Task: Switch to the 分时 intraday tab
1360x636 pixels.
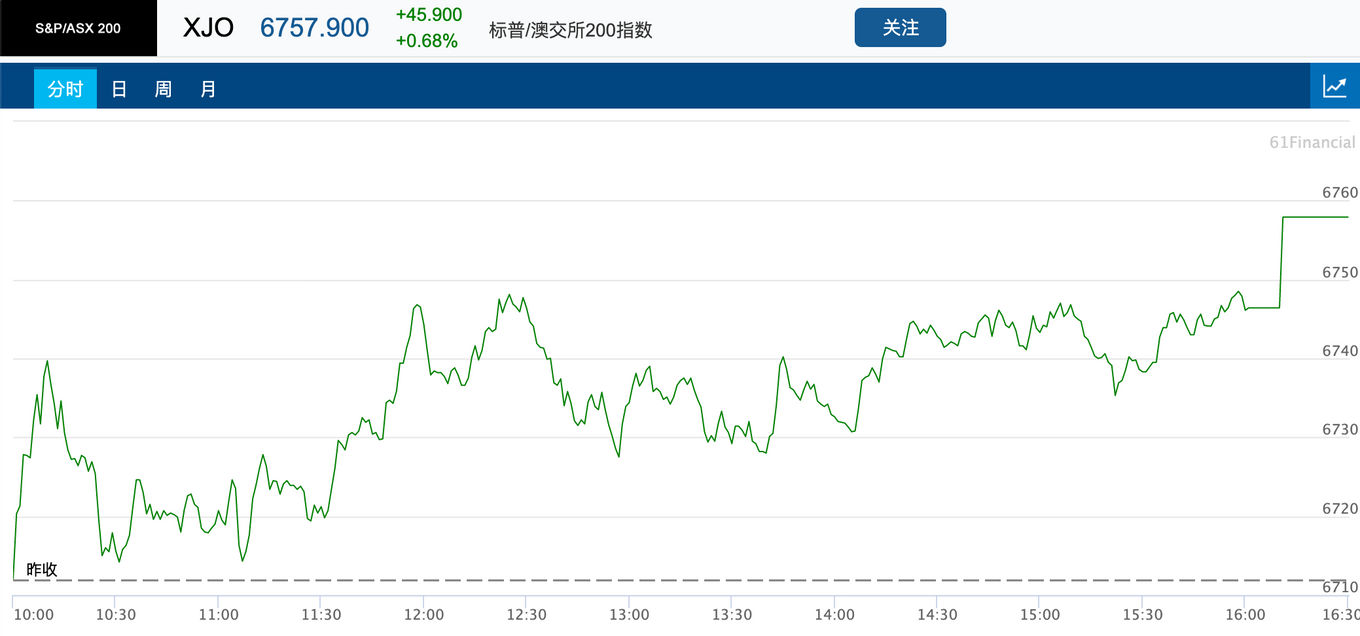Action: coord(65,89)
